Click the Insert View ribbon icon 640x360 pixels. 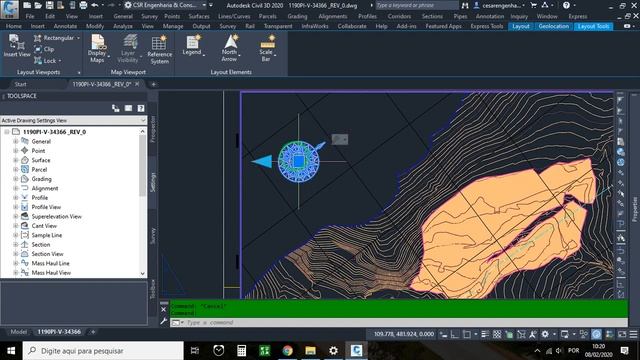click(x=16, y=46)
